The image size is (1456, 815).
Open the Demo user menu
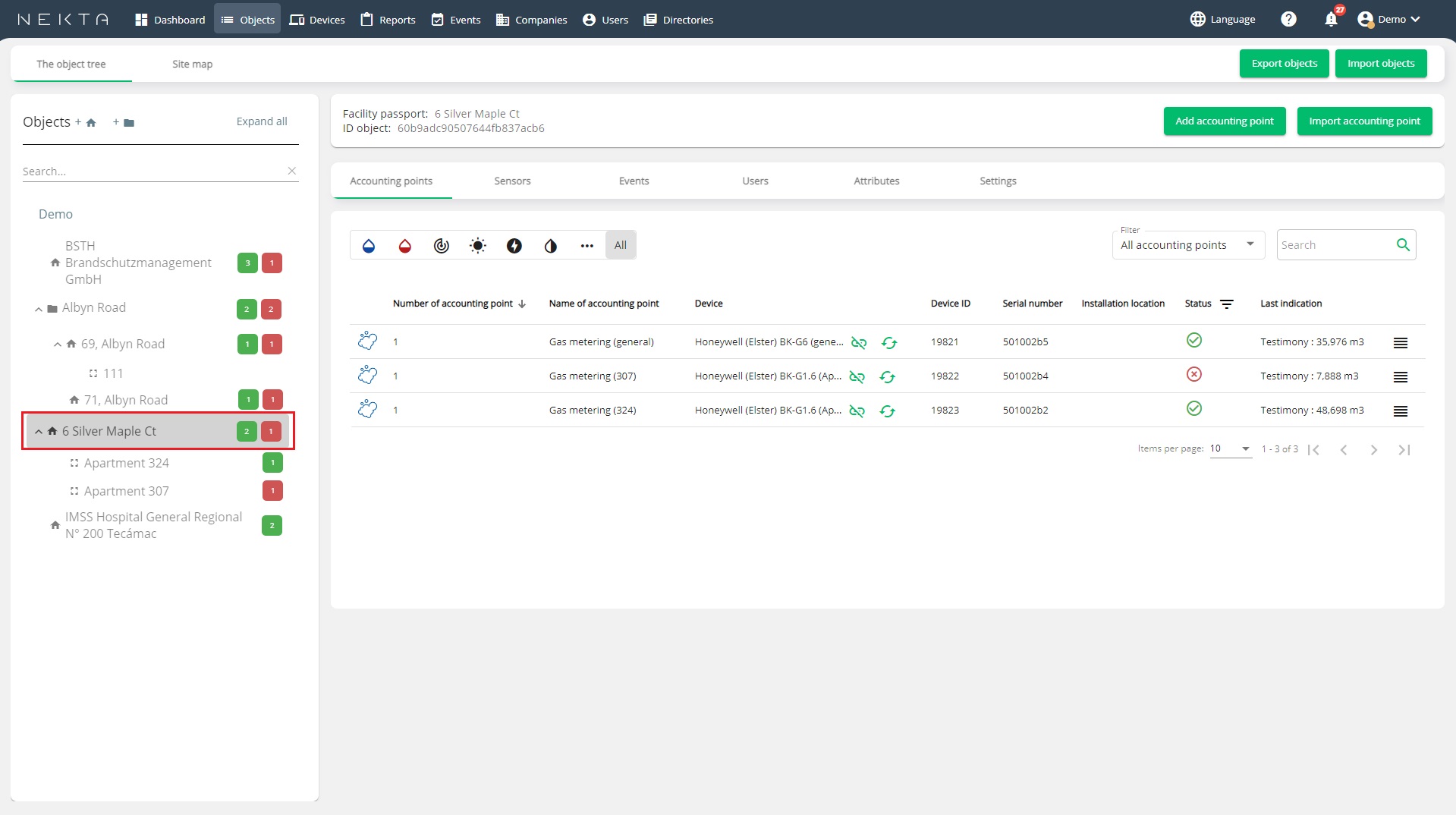(x=1388, y=19)
